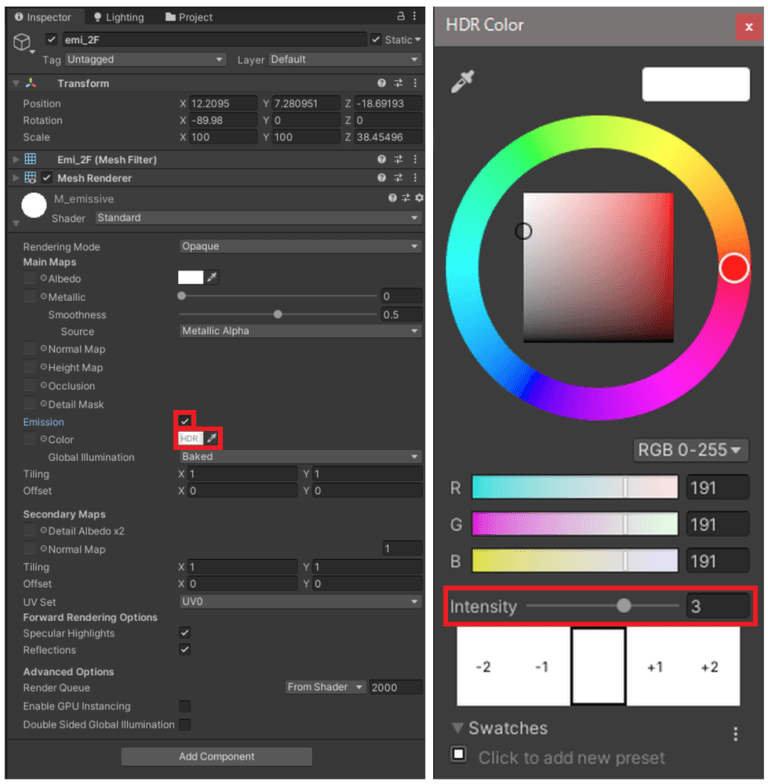The width and height of the screenshot is (768, 784).
Task: Enable GPU Instancing checkbox
Action: (x=184, y=706)
